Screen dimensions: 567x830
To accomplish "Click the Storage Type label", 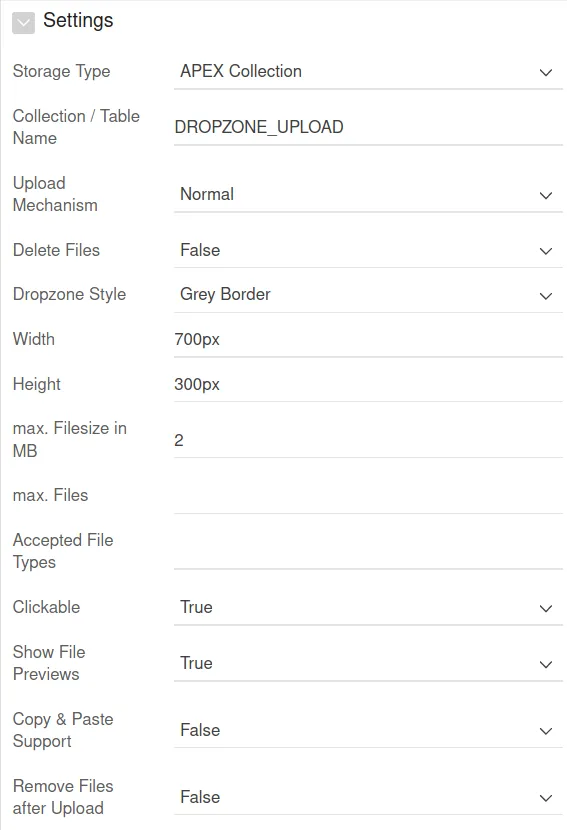I will (61, 71).
